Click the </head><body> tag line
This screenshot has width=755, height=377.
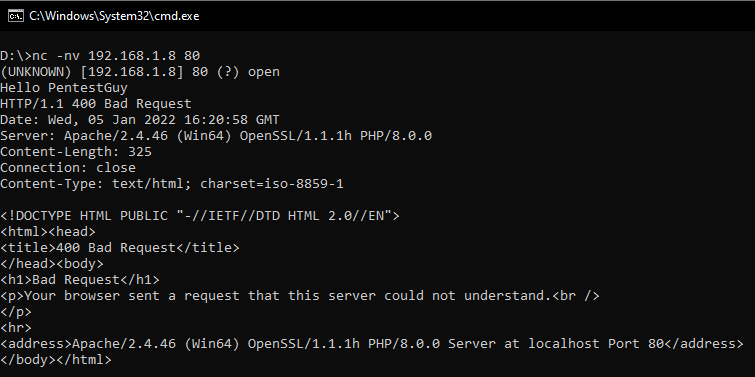click(52, 264)
